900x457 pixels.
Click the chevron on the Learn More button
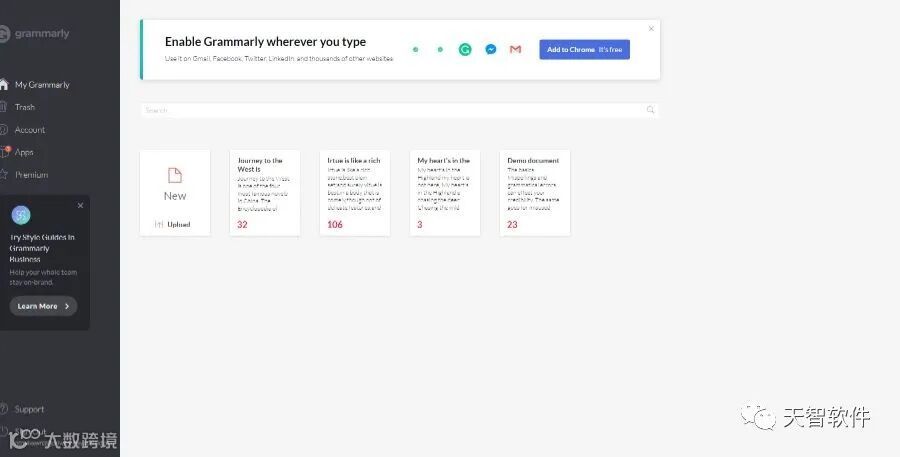(x=67, y=306)
